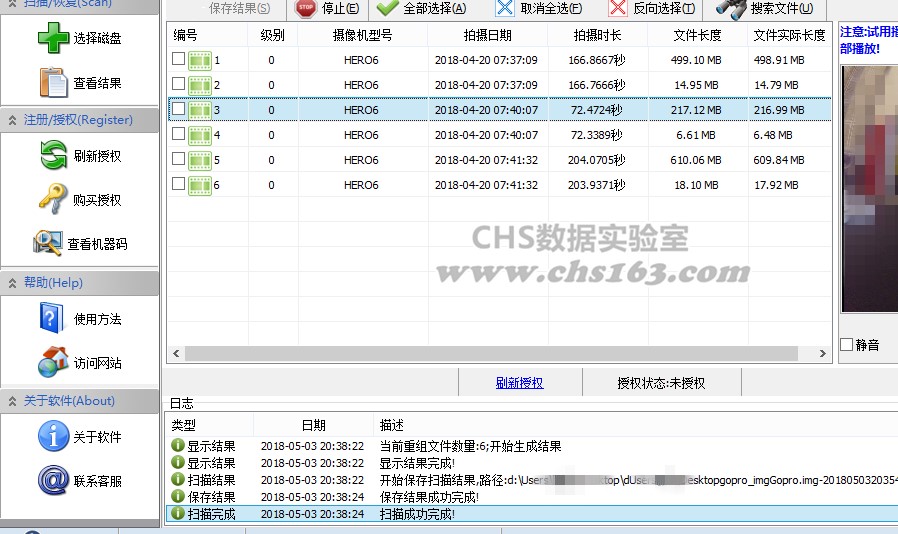This screenshot has height=534, width=898.
Task: Collapse the 关于软件(About) section
Action: 12,401
